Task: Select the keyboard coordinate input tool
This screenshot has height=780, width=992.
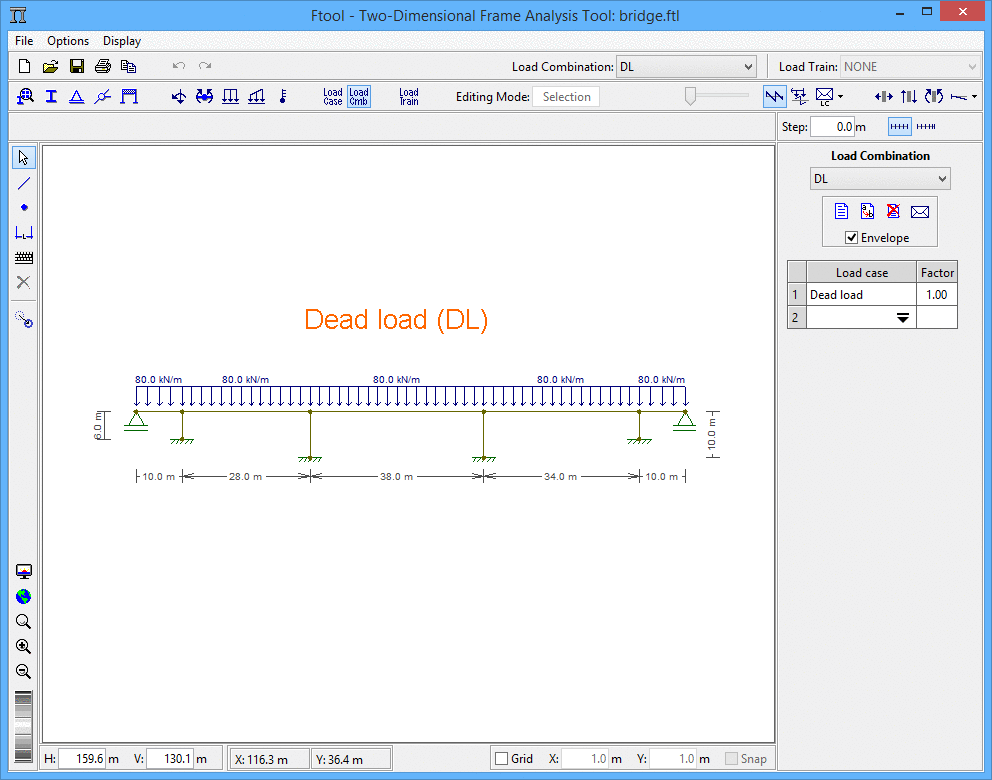Action: click(22, 257)
